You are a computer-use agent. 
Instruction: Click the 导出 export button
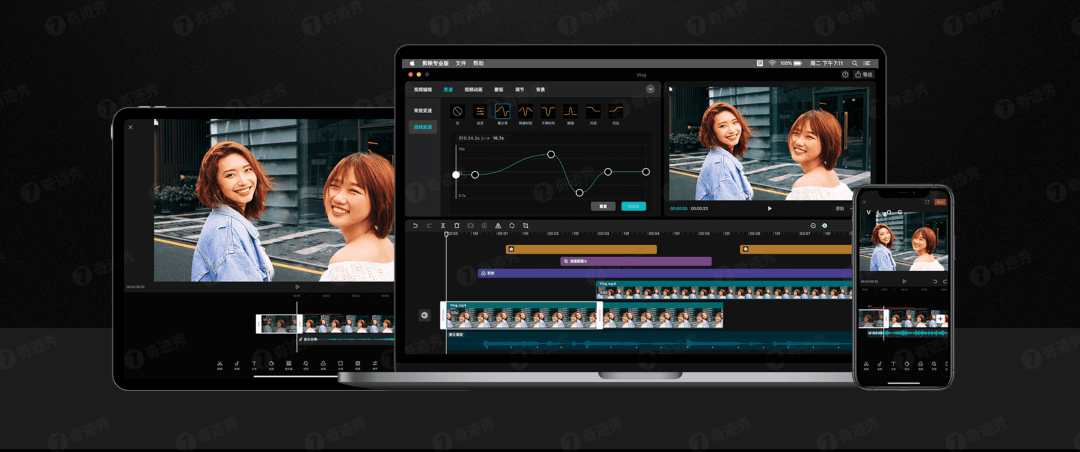click(x=864, y=74)
